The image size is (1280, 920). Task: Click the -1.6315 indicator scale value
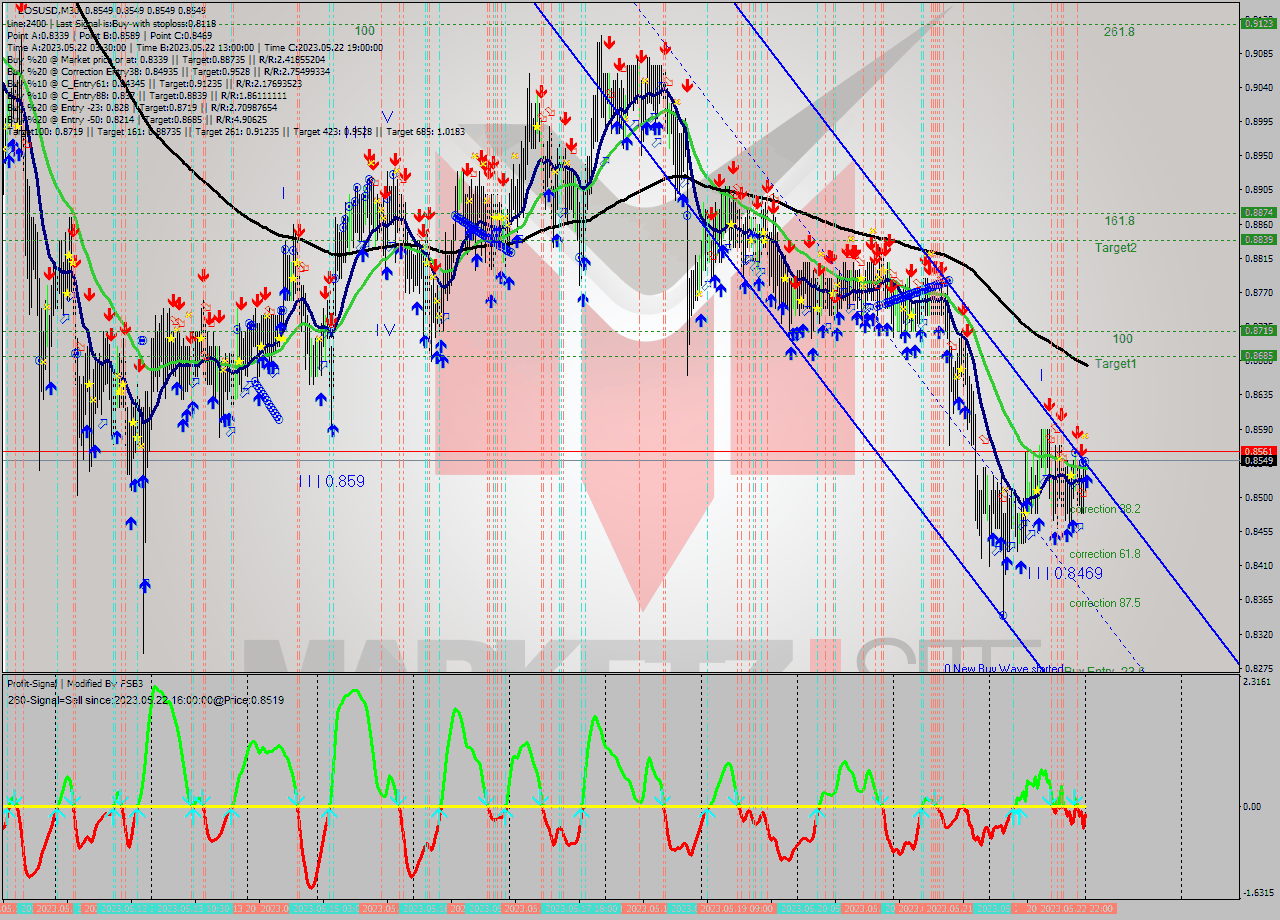coord(1257,893)
